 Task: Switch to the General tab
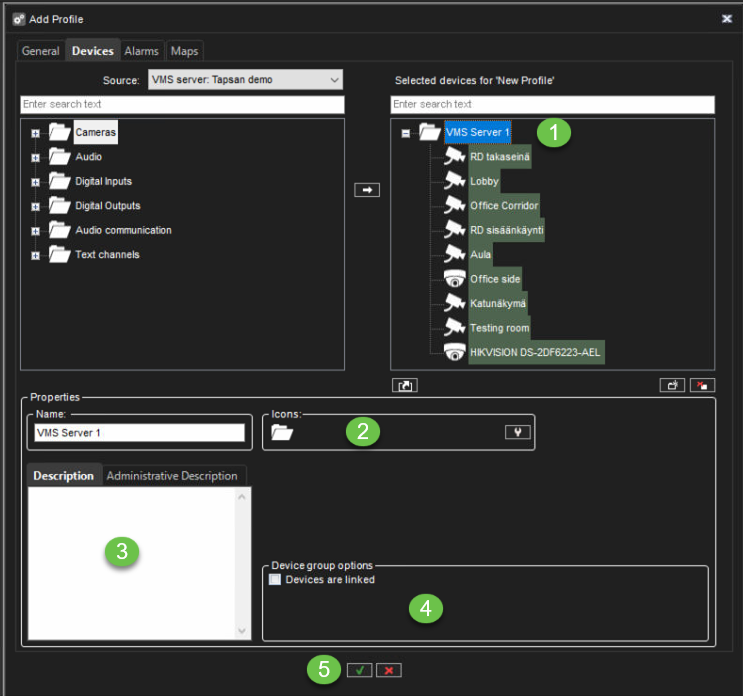41,51
